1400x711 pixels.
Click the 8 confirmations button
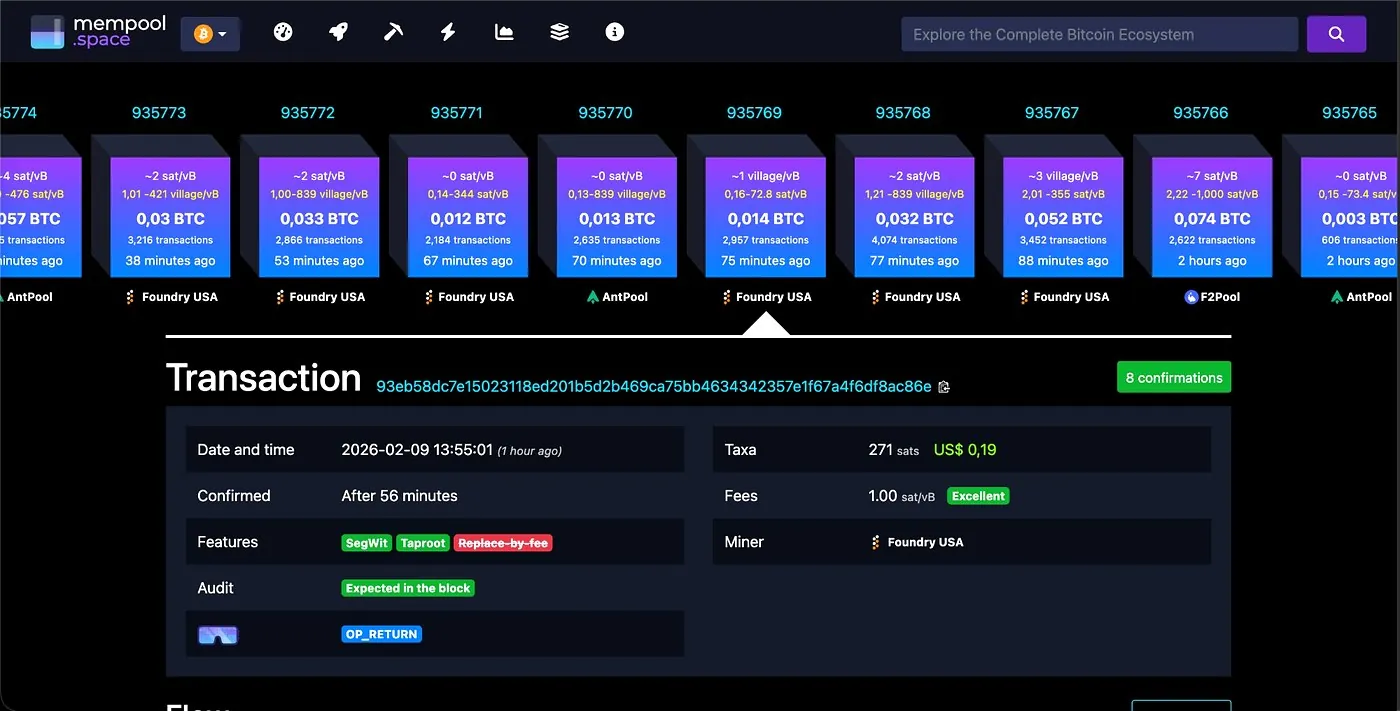coord(1173,377)
